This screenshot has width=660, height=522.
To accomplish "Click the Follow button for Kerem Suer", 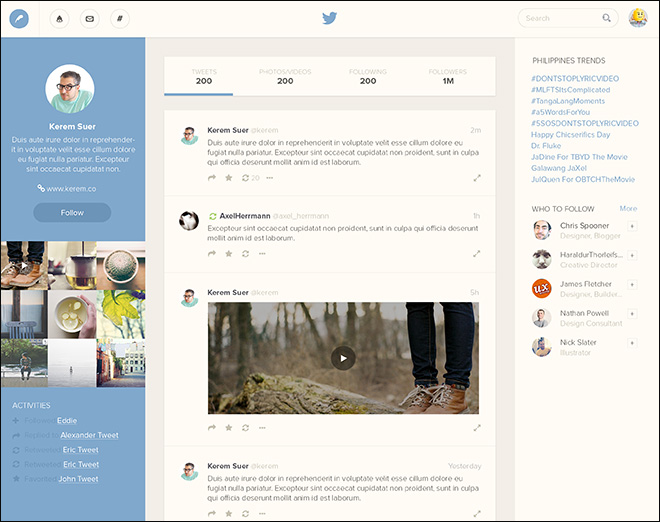I will coord(72,213).
